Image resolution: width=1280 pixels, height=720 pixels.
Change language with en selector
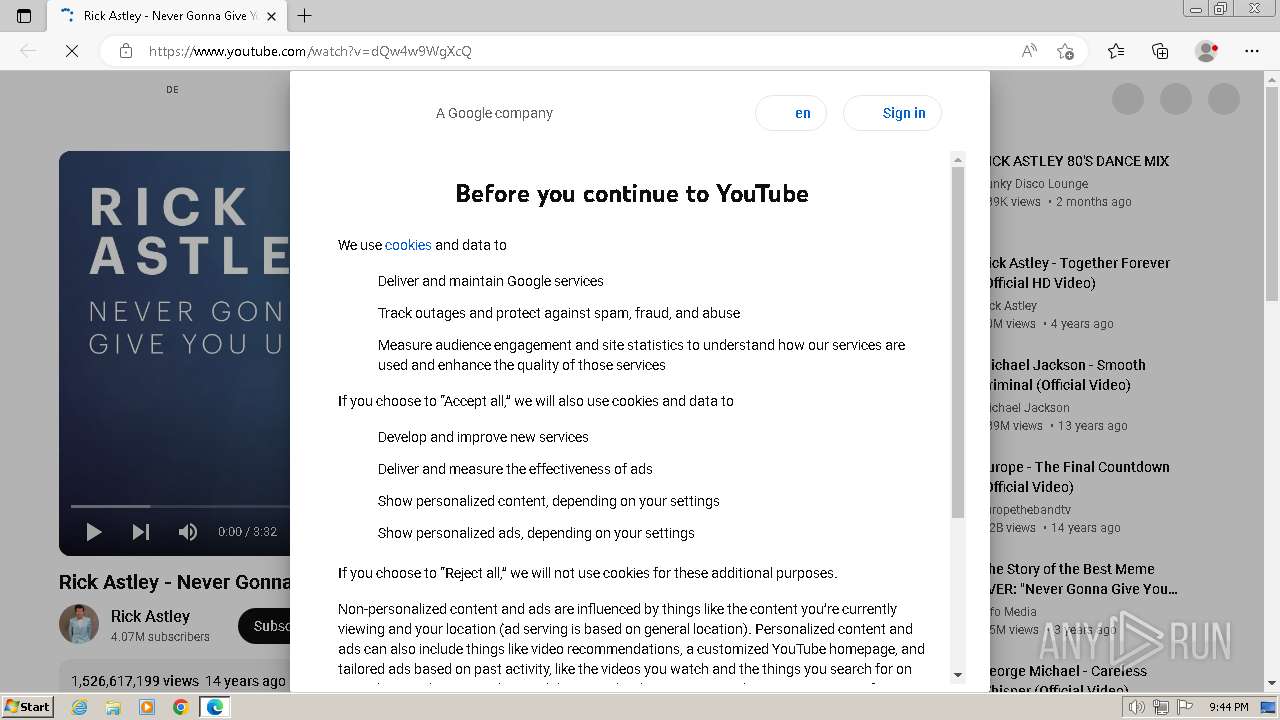(x=791, y=113)
